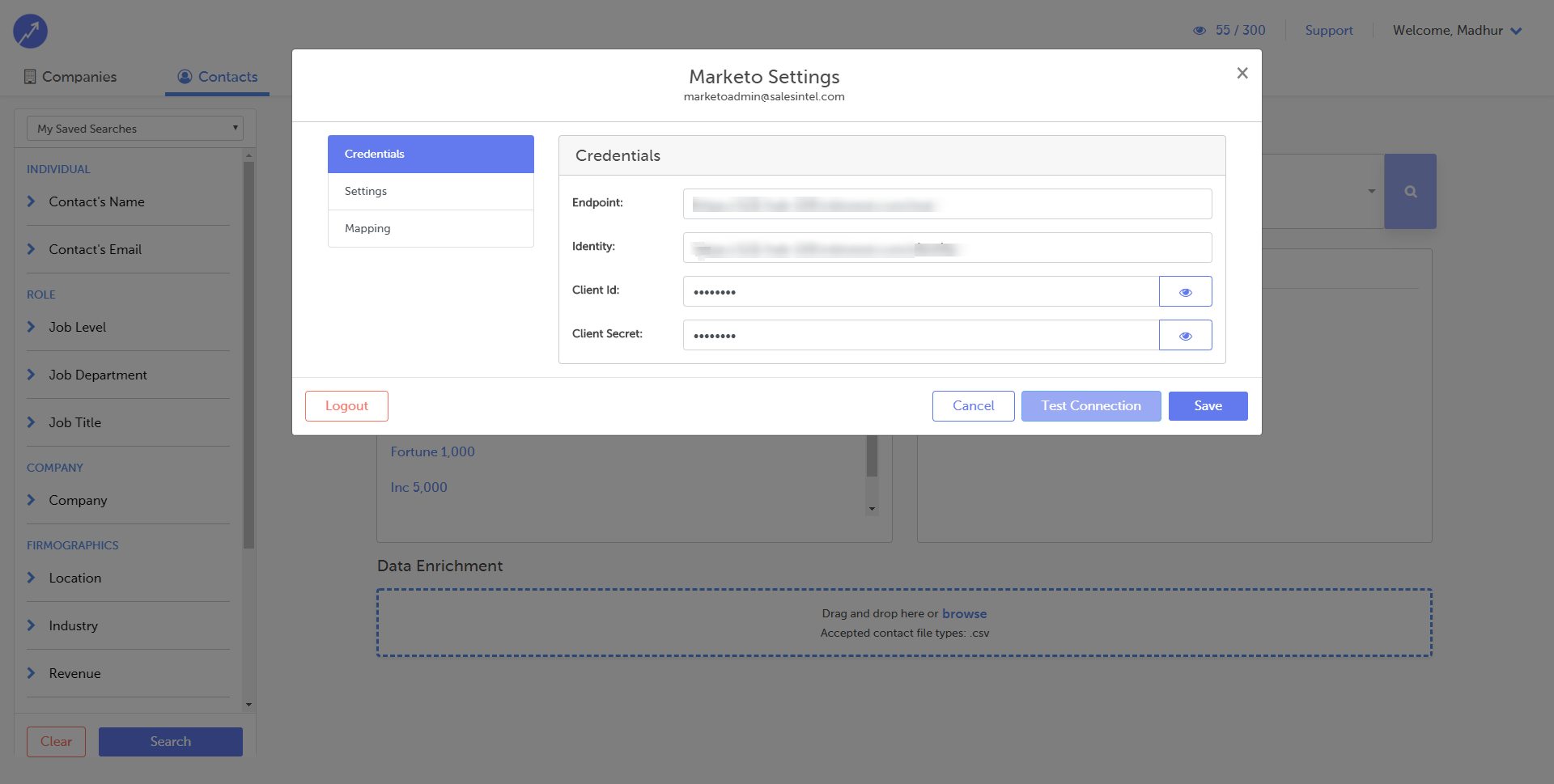Open the Inc 5,000 list
This screenshot has height=784, width=1554.
418,488
